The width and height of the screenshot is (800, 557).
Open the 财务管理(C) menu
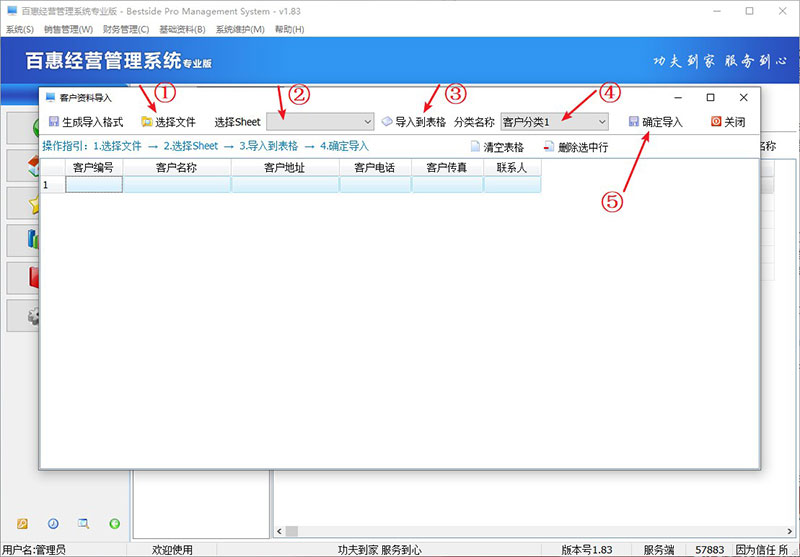[x=126, y=29]
